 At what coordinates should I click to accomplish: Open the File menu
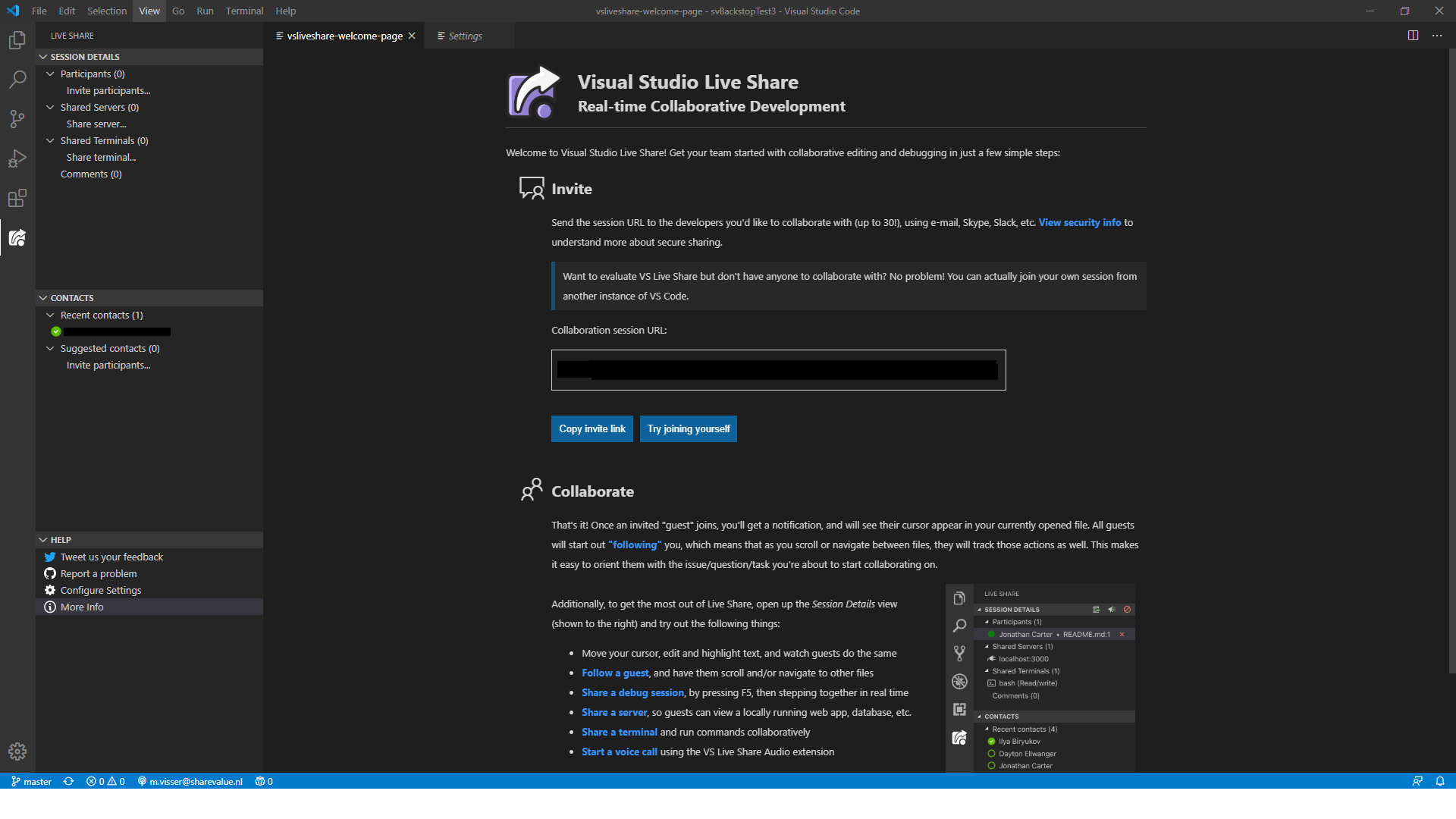(x=39, y=11)
